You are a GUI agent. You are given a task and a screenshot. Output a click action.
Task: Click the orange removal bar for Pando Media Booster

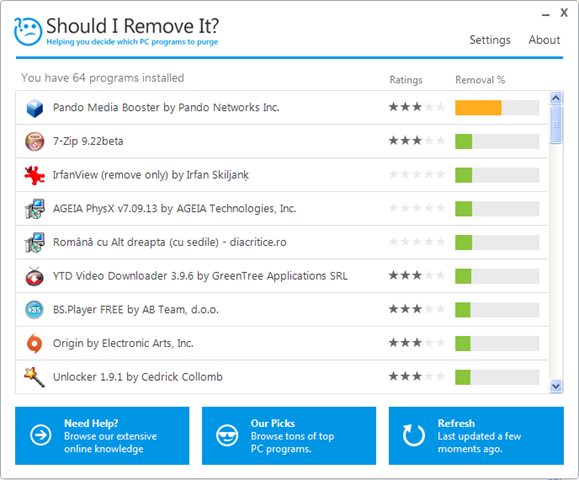[x=478, y=108]
